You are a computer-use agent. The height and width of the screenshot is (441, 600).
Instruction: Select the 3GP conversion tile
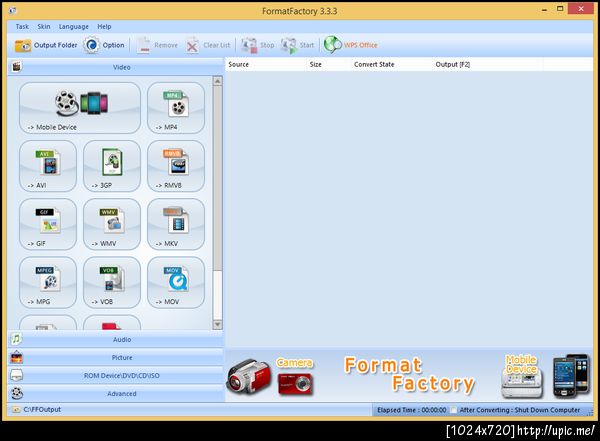point(112,166)
